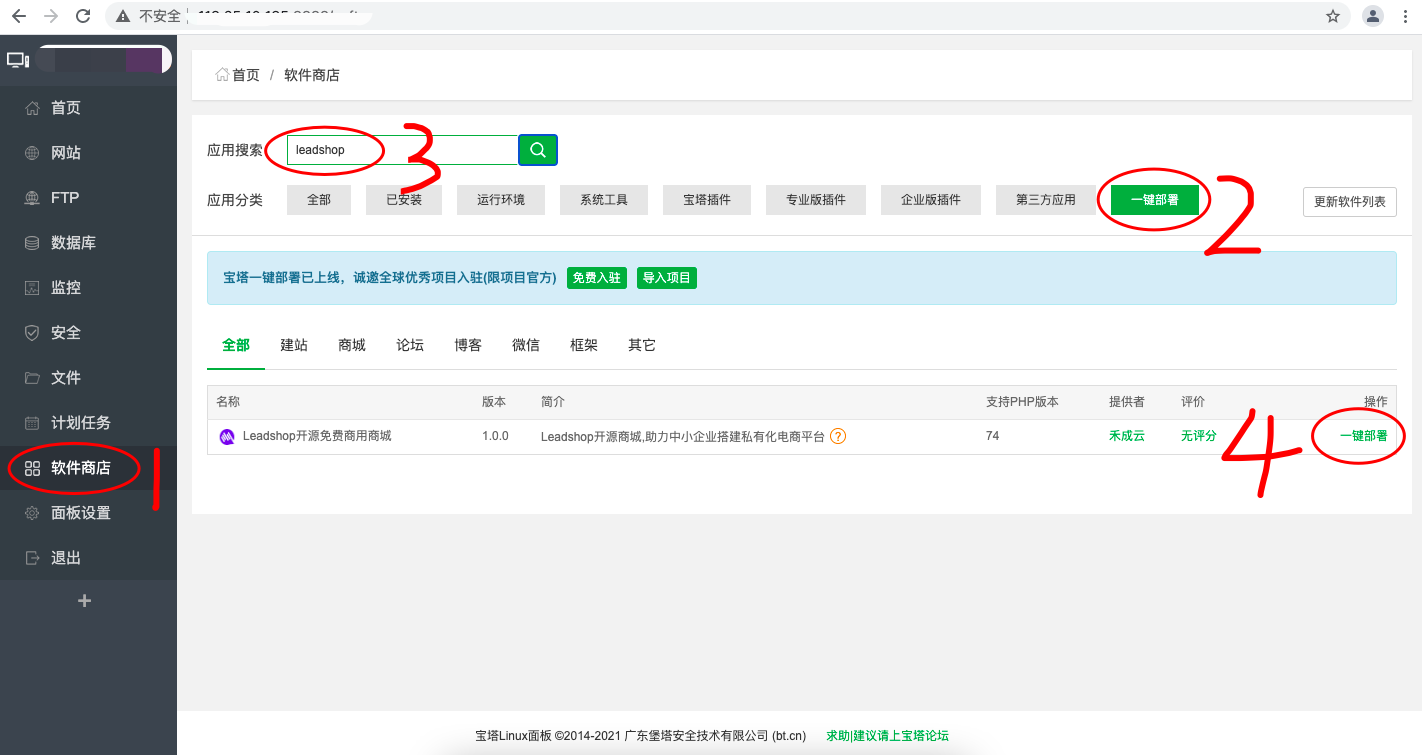Switch to the 论坛 tab
1422x755 pixels.
click(410, 345)
